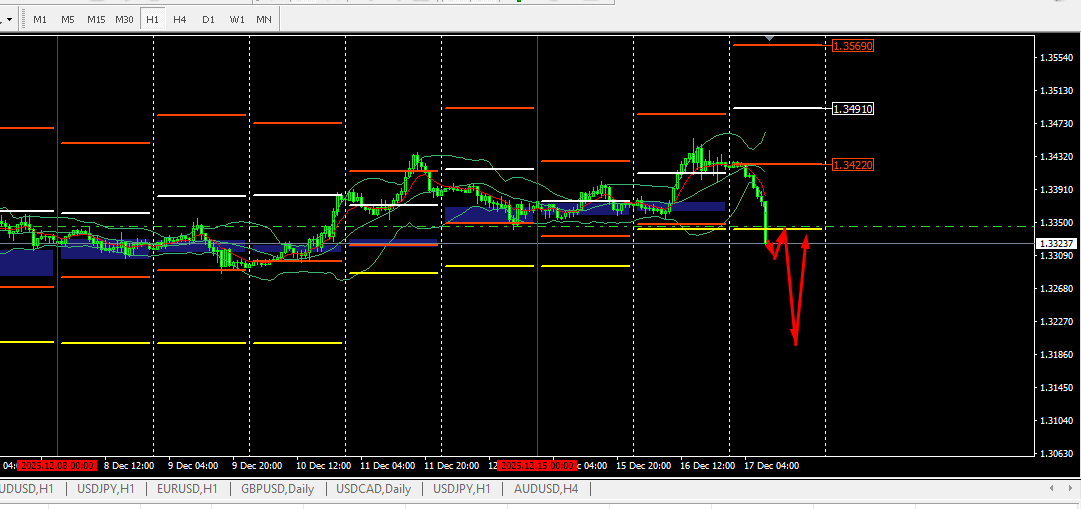Click price scale value 1.31040
This screenshot has width=1081, height=509.
coord(1056,421)
